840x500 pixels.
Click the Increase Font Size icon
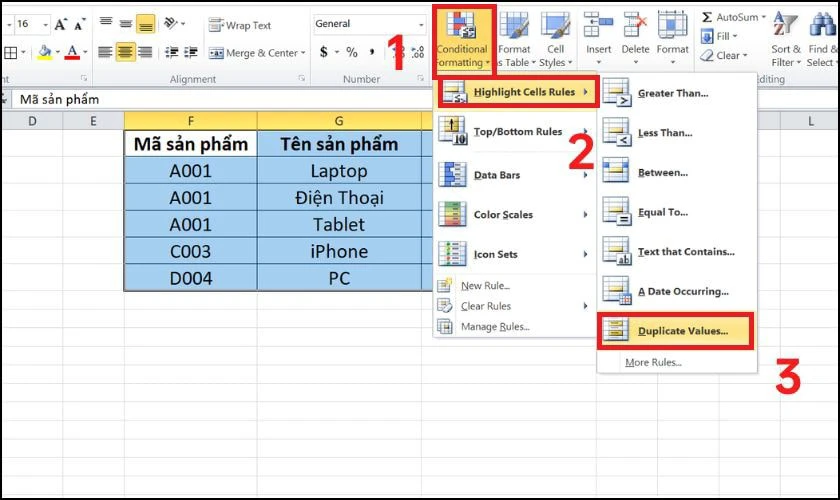[x=61, y=24]
